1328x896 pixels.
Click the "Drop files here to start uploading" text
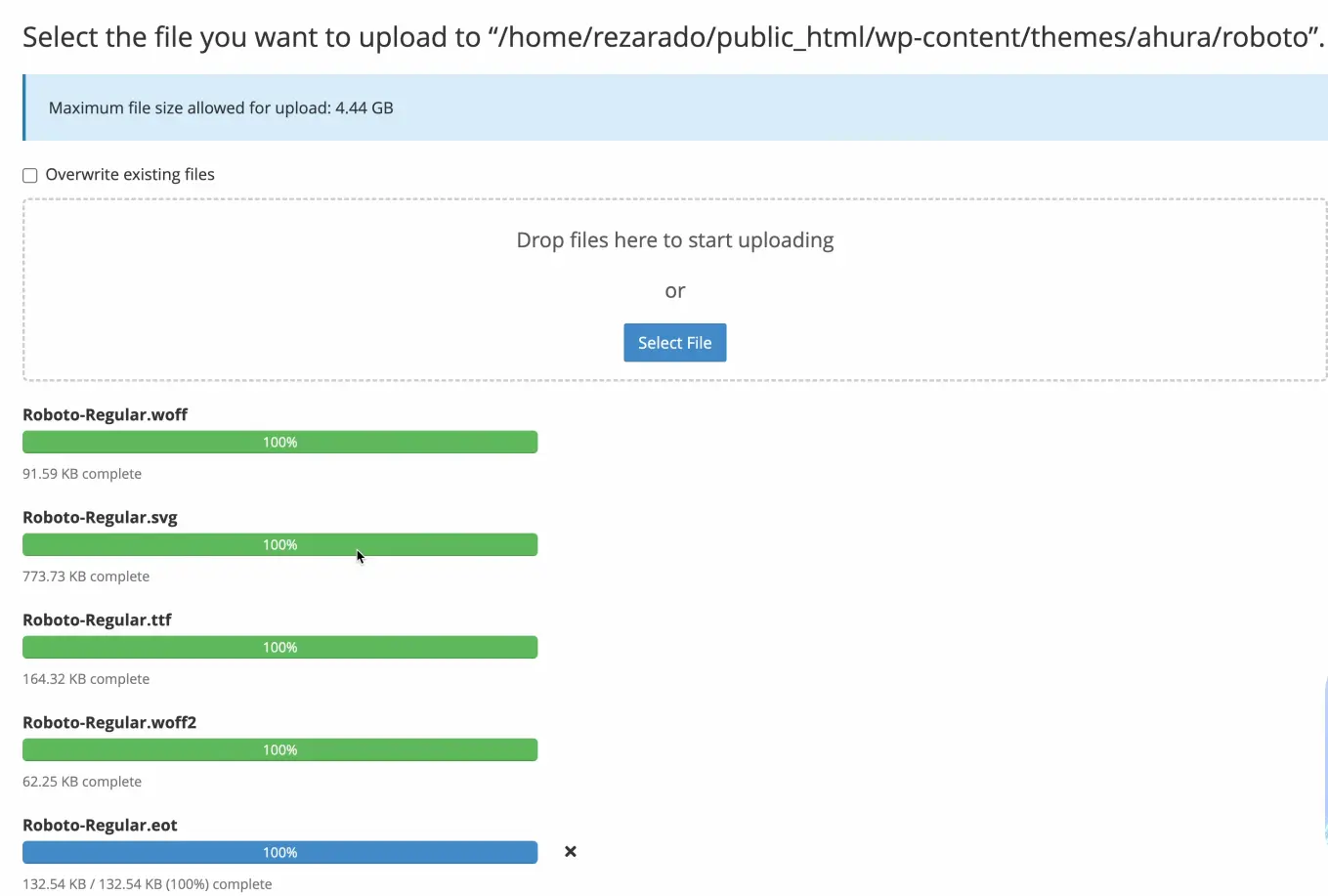674,240
